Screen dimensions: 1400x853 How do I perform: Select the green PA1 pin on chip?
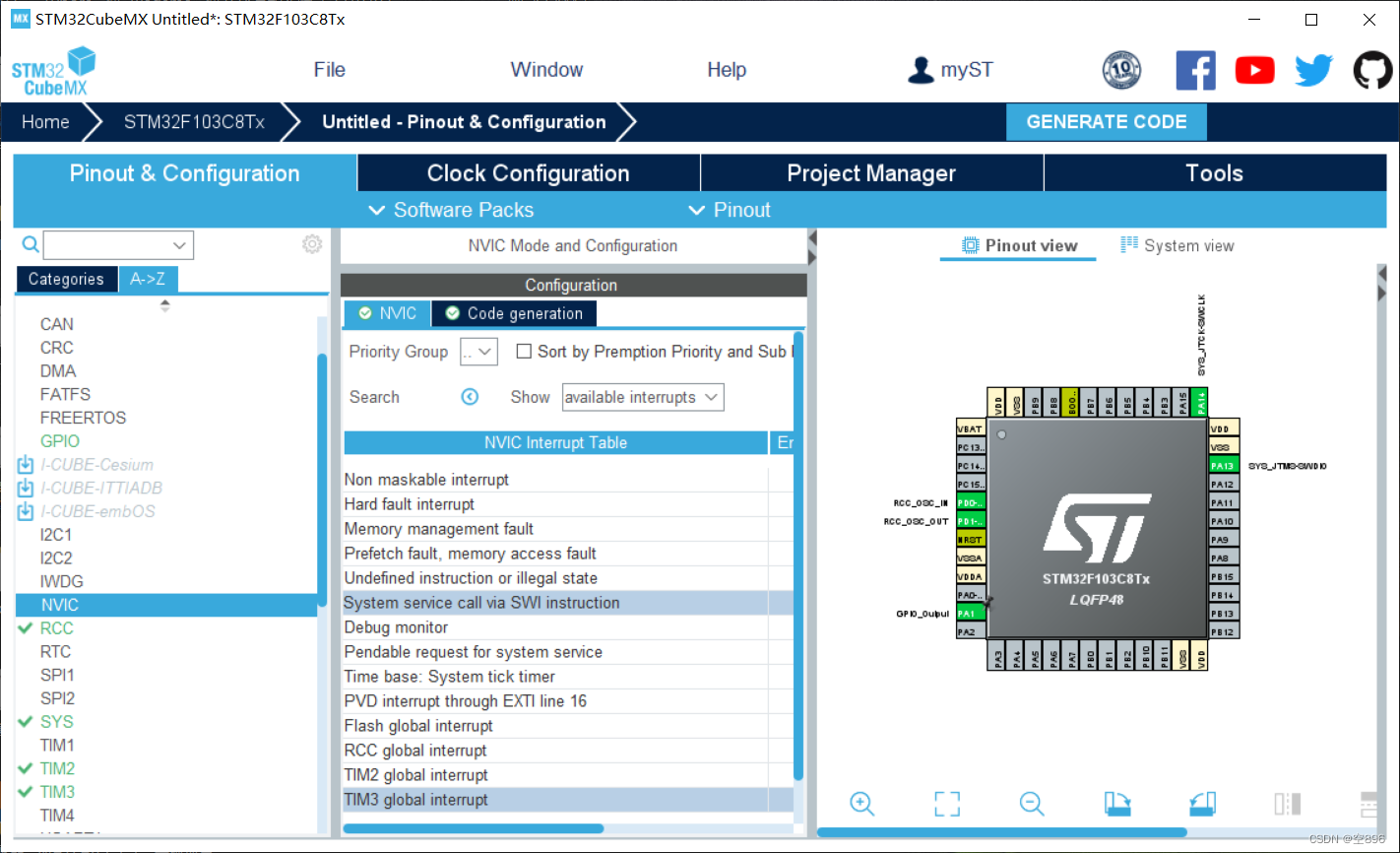tap(971, 614)
